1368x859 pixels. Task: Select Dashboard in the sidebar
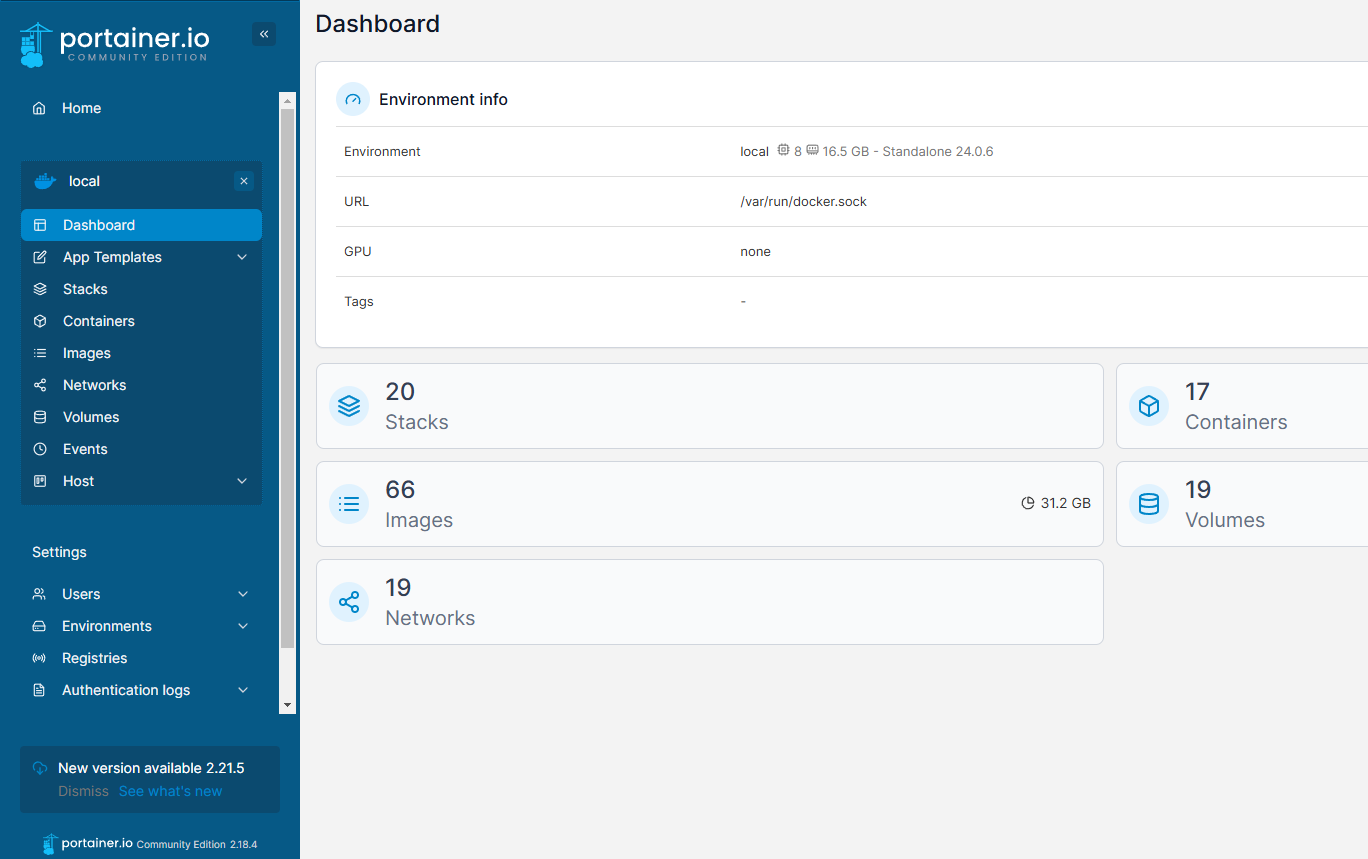click(141, 225)
